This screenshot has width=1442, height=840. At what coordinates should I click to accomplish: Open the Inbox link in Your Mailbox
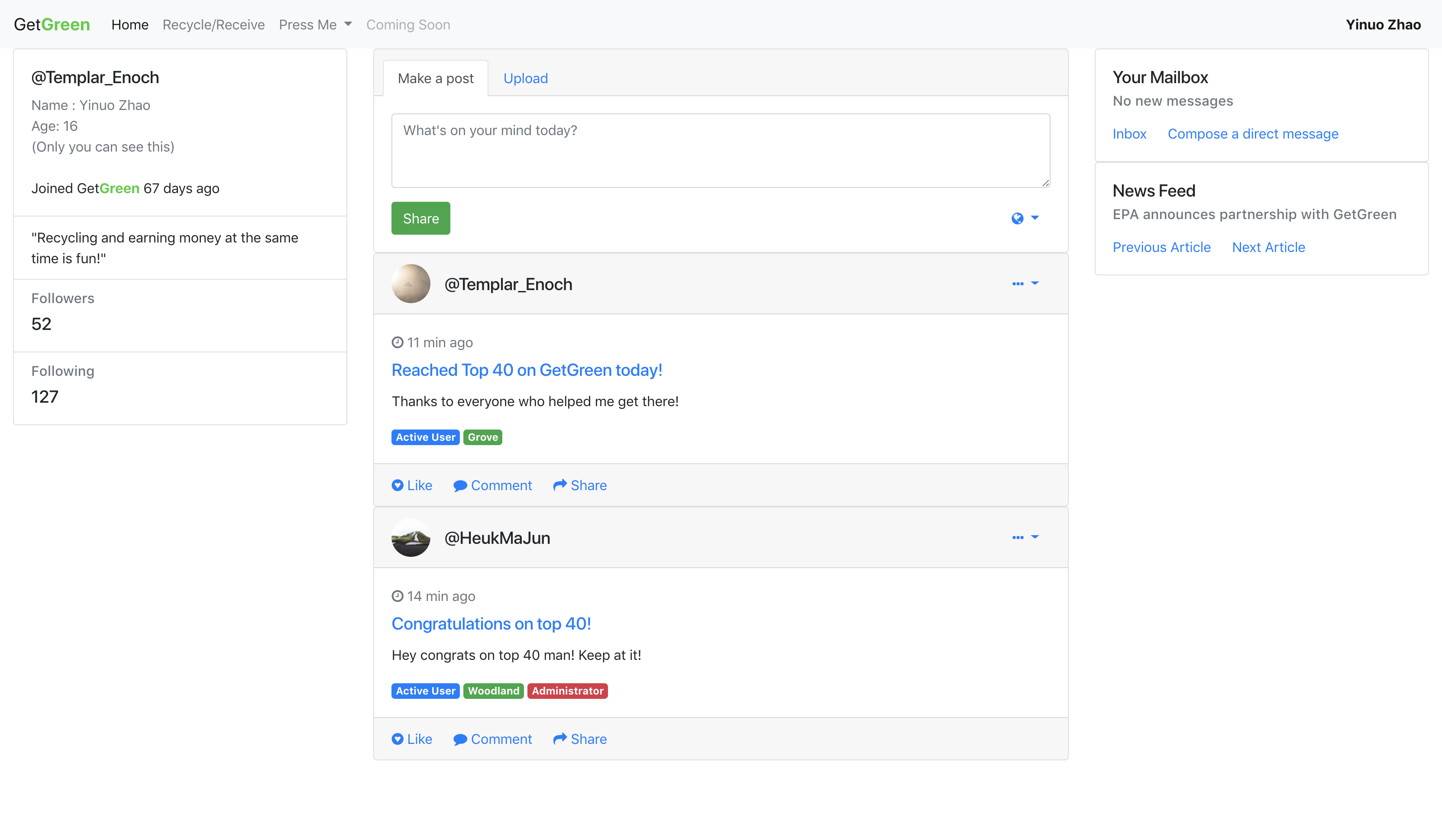coord(1129,134)
